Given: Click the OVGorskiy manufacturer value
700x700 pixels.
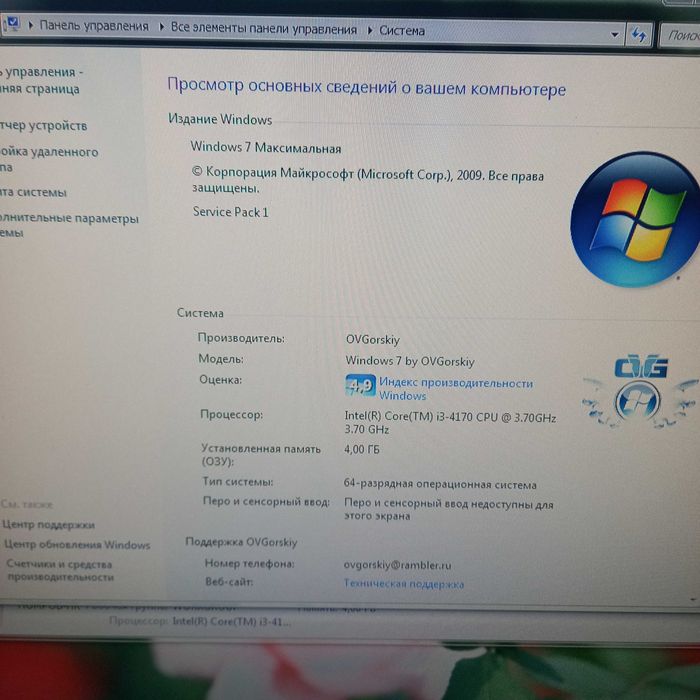Looking at the screenshot, I should [373, 340].
